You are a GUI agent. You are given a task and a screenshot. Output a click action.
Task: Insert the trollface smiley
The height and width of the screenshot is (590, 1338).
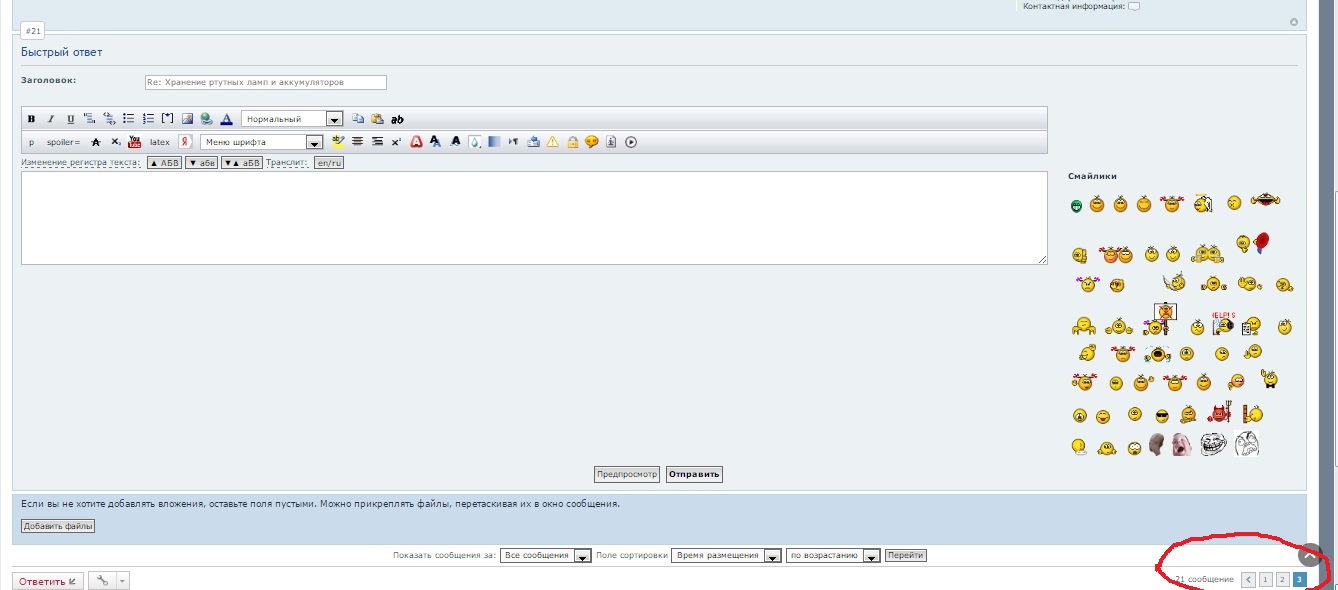coord(1212,445)
